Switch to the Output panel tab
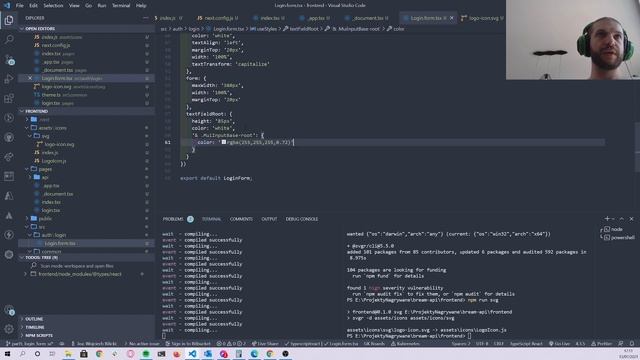 pyautogui.click(x=269, y=219)
